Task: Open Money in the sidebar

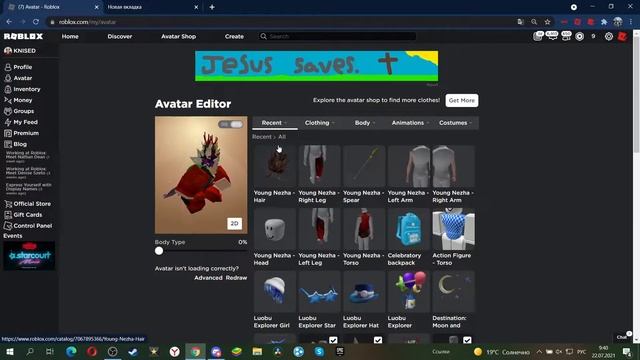Action: pos(18,100)
